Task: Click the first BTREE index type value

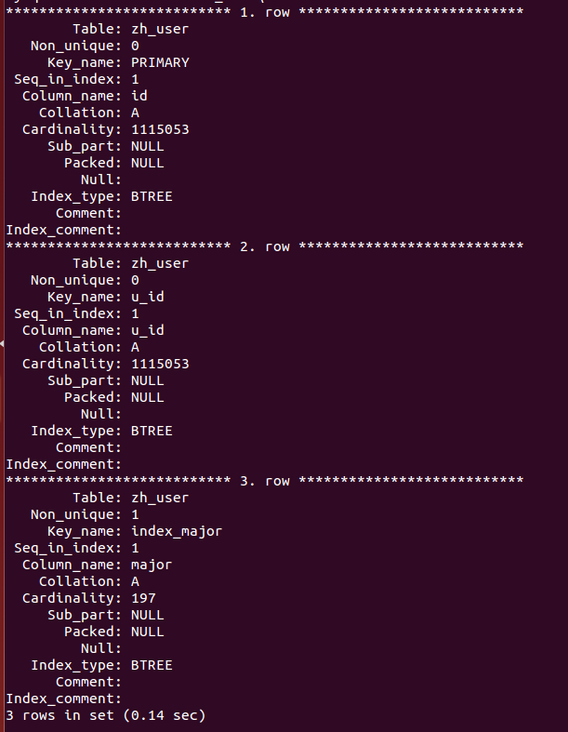Action: pos(152,197)
